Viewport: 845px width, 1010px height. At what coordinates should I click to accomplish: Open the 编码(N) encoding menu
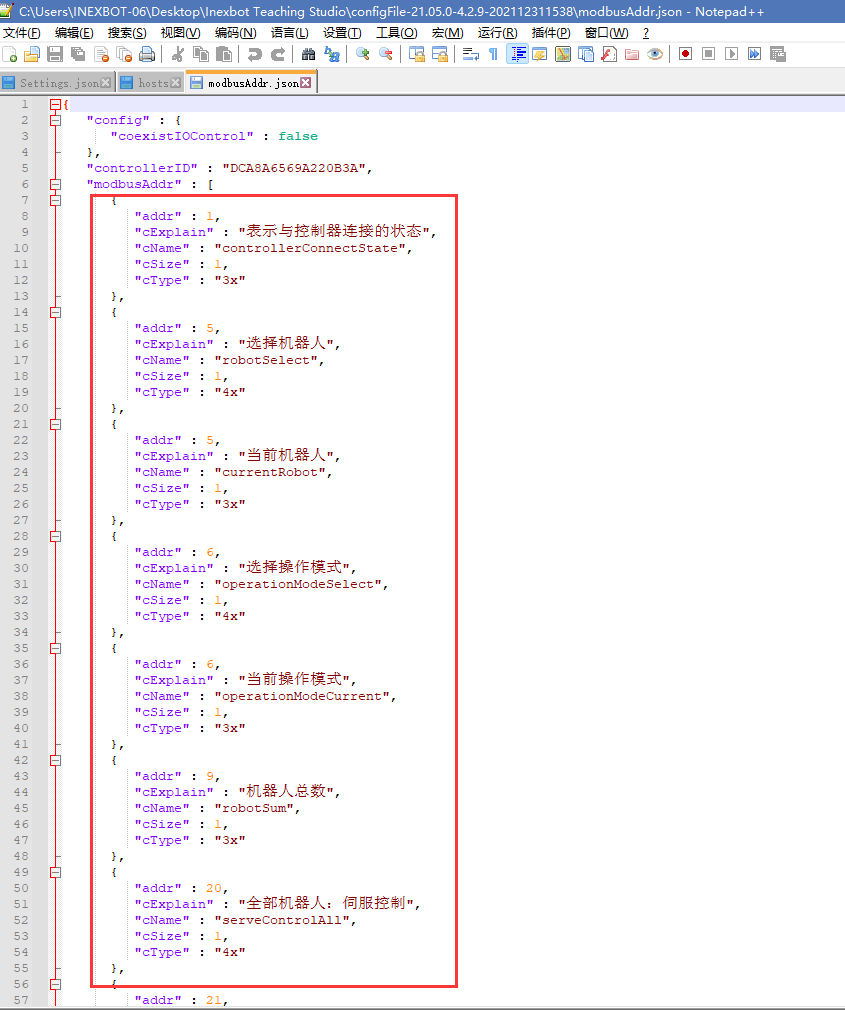click(x=234, y=33)
